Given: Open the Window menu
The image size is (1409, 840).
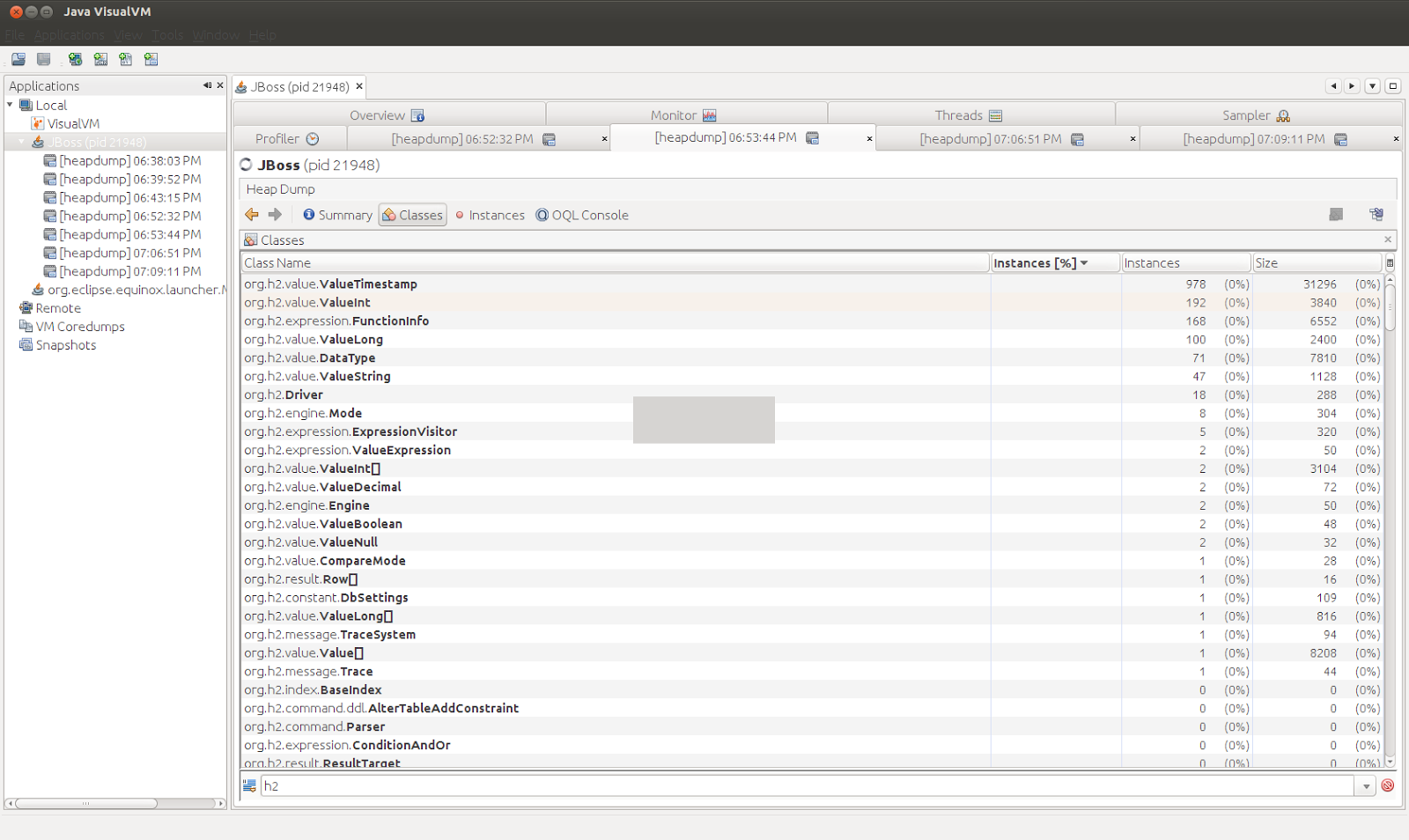Looking at the screenshot, I should click(216, 35).
